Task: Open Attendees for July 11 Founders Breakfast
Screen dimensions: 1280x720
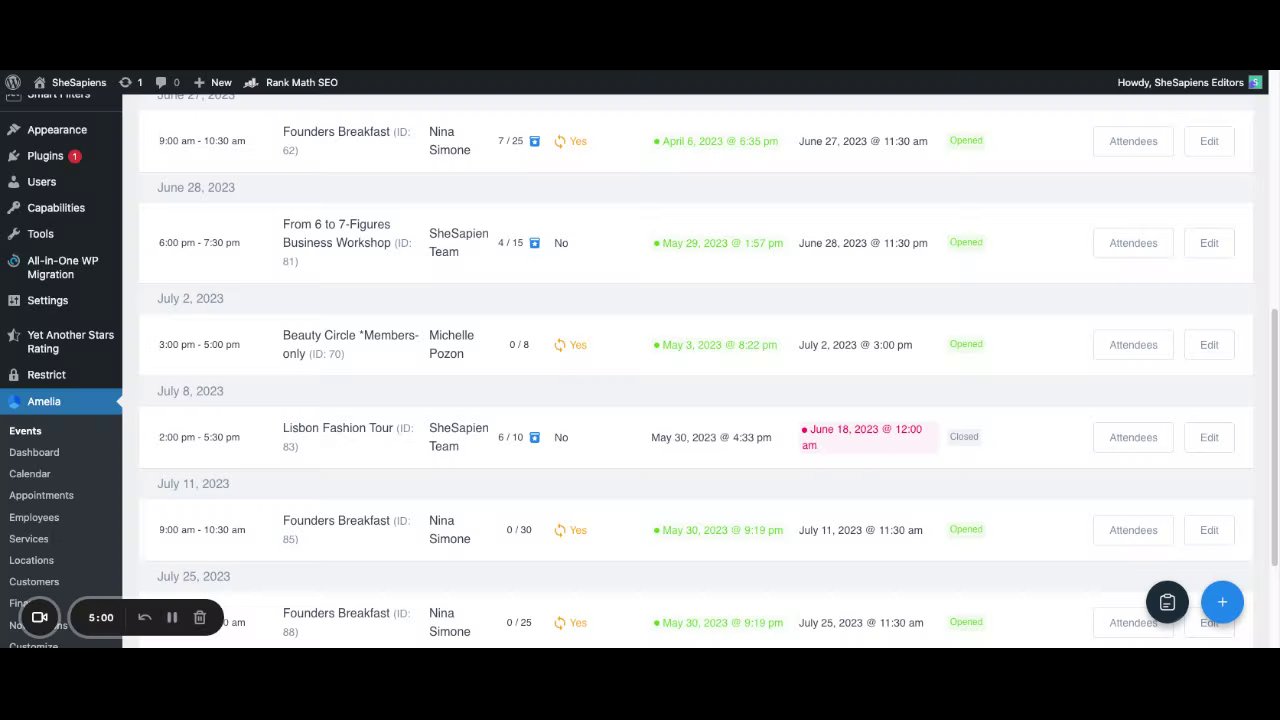Action: [x=1133, y=530]
